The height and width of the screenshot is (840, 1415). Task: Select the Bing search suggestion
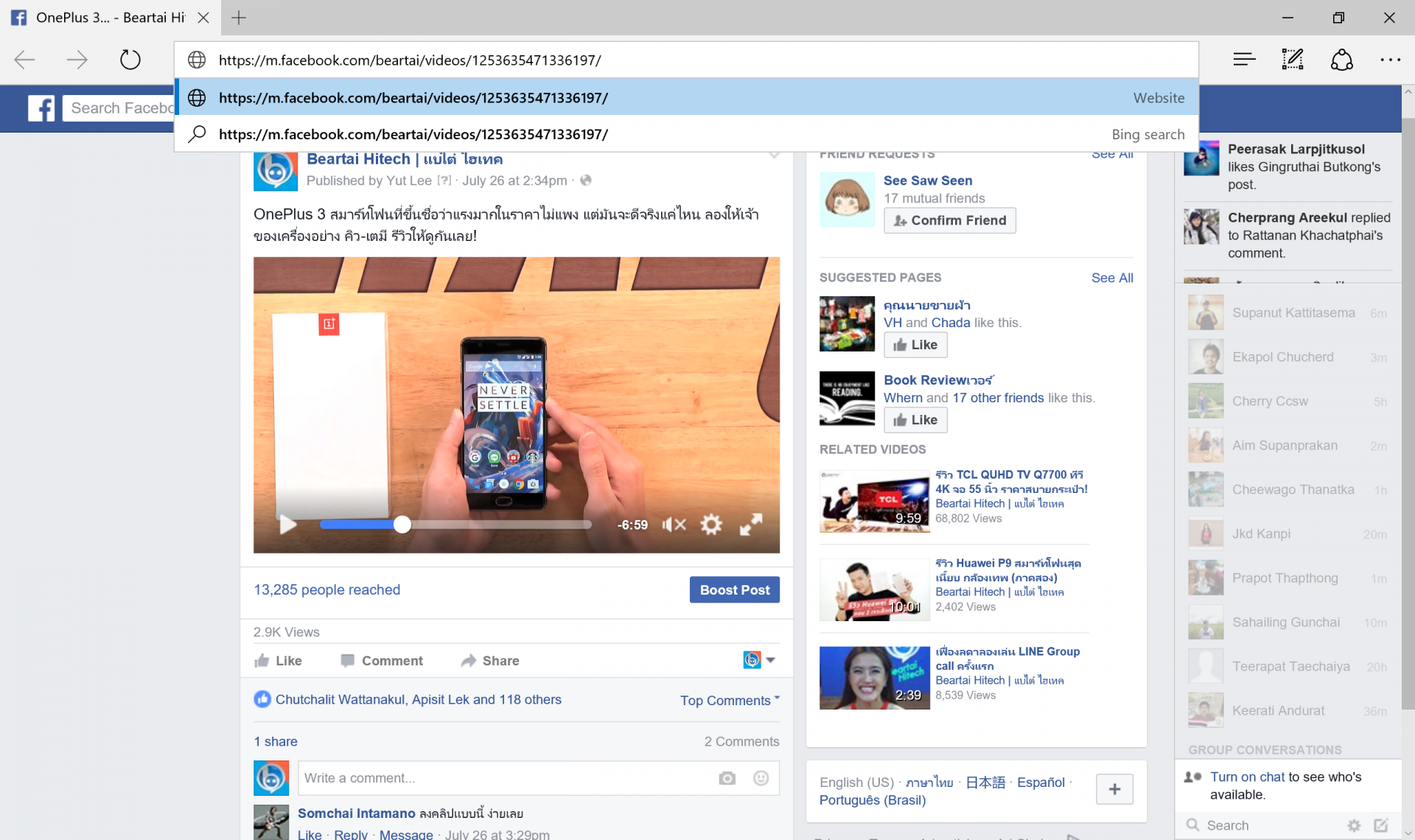pyautogui.click(x=686, y=134)
